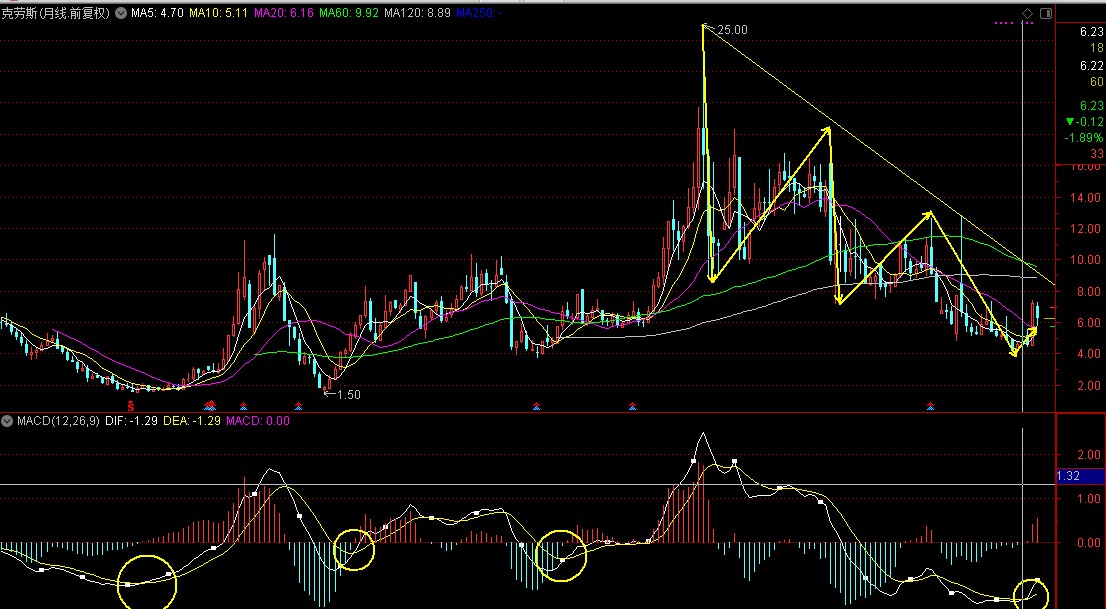Click the 10.00 price axis label

(1086, 260)
